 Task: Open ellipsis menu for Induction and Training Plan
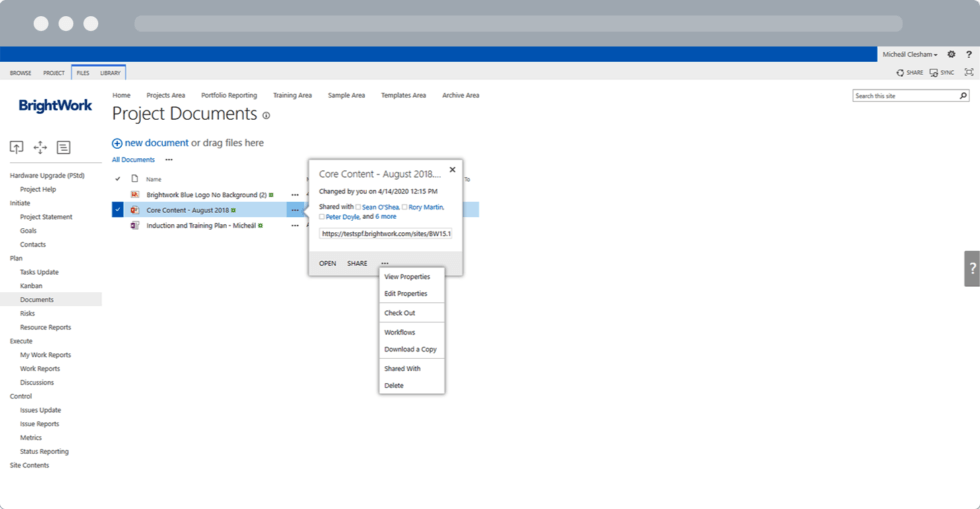coord(295,226)
